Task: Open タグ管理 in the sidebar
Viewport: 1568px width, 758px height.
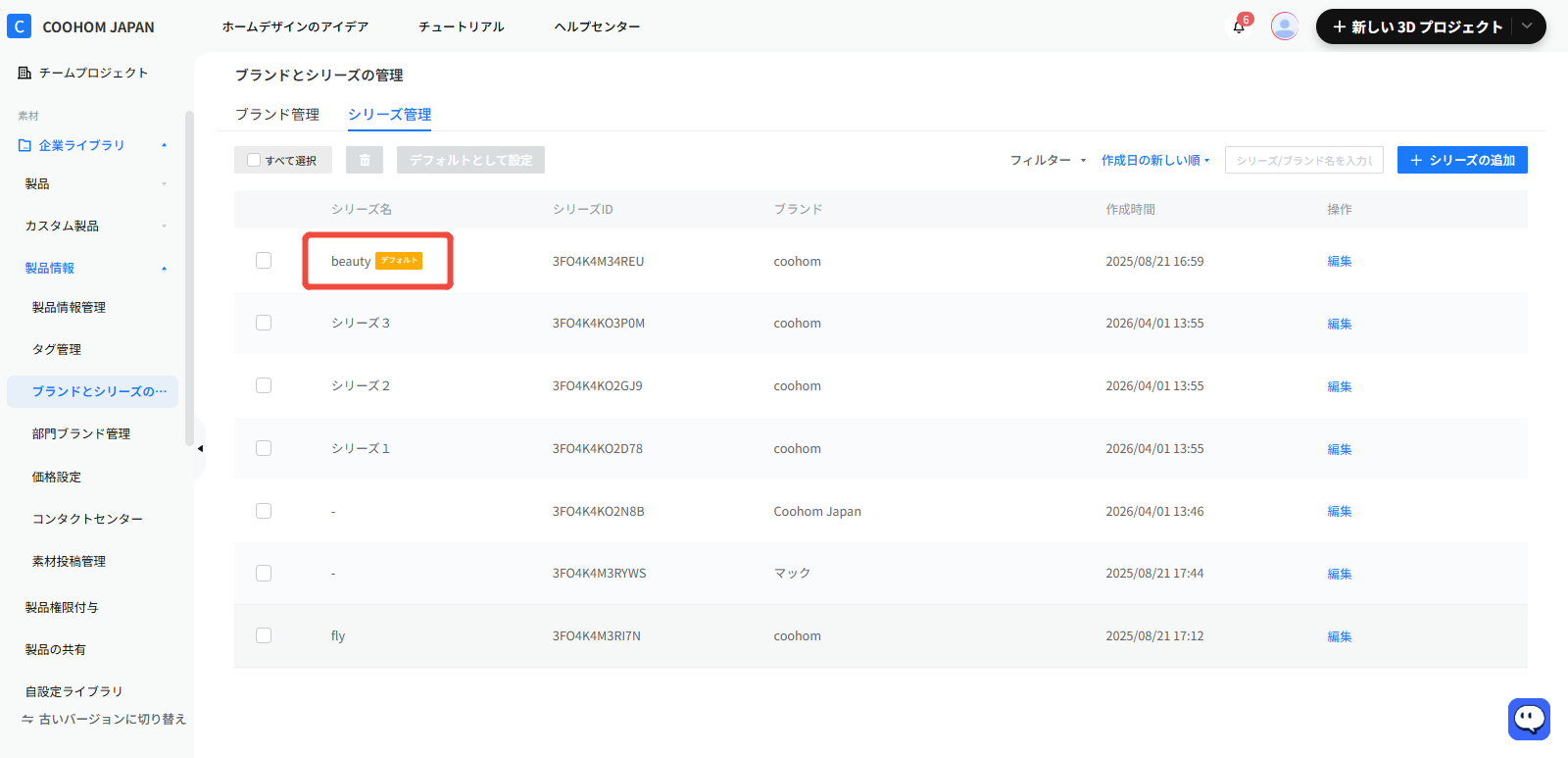Action: [x=57, y=349]
